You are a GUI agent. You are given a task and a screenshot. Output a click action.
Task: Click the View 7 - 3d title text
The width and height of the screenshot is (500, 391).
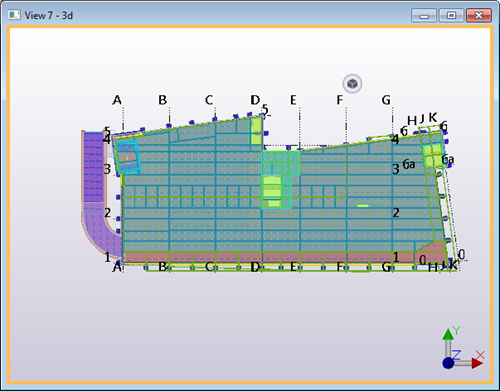[49, 15]
